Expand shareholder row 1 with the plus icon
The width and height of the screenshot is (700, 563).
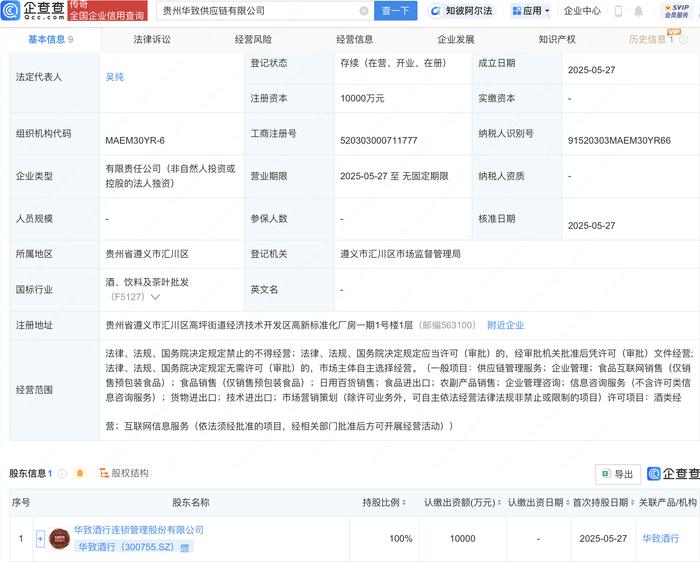(x=40, y=539)
